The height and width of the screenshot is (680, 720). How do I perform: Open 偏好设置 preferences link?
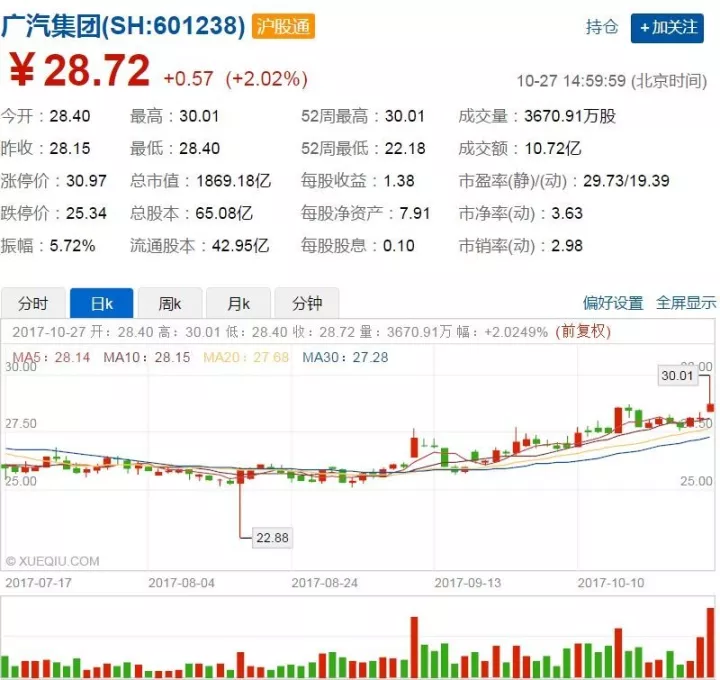tap(613, 303)
